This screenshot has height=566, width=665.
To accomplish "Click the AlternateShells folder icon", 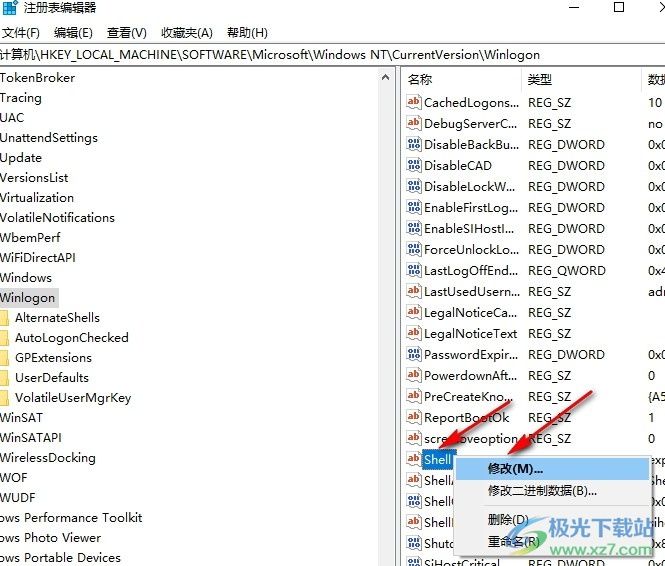I will click(x=4, y=318).
